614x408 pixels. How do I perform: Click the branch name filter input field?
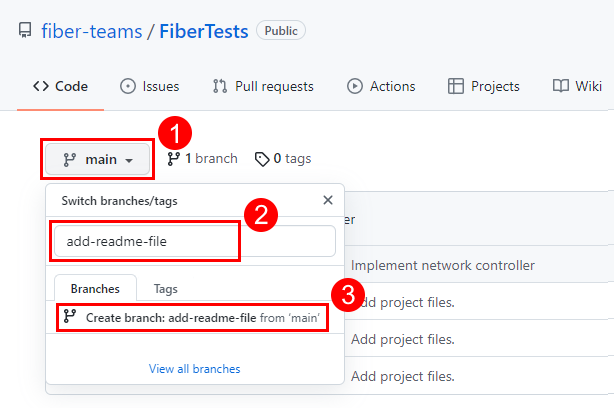pyautogui.click(x=194, y=241)
